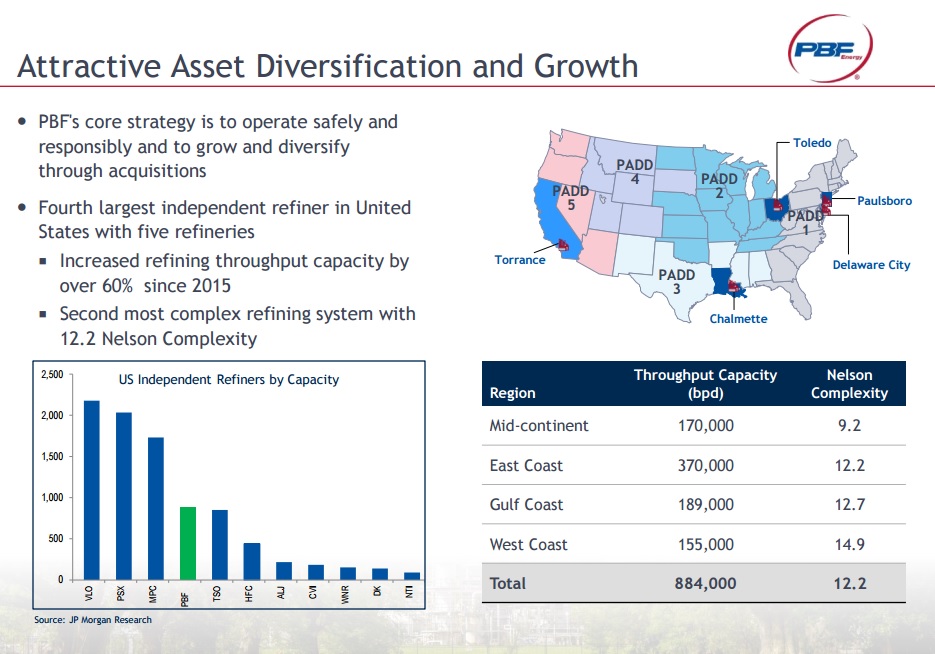
Task: Click the VLO bar in chart
Action: click(x=92, y=490)
